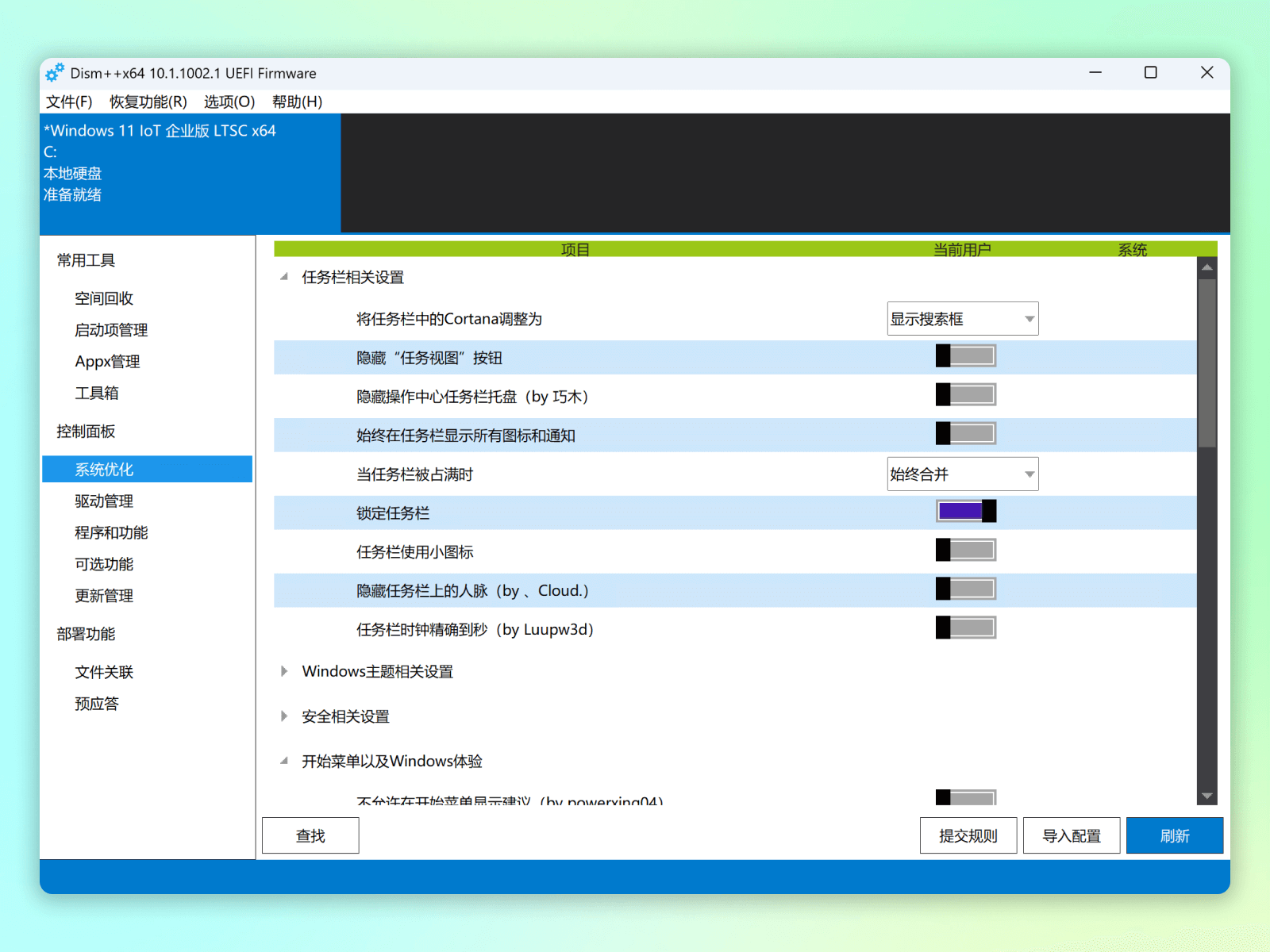Open the 始终合并 taskbar combine dropdown

pyautogui.click(x=962, y=474)
